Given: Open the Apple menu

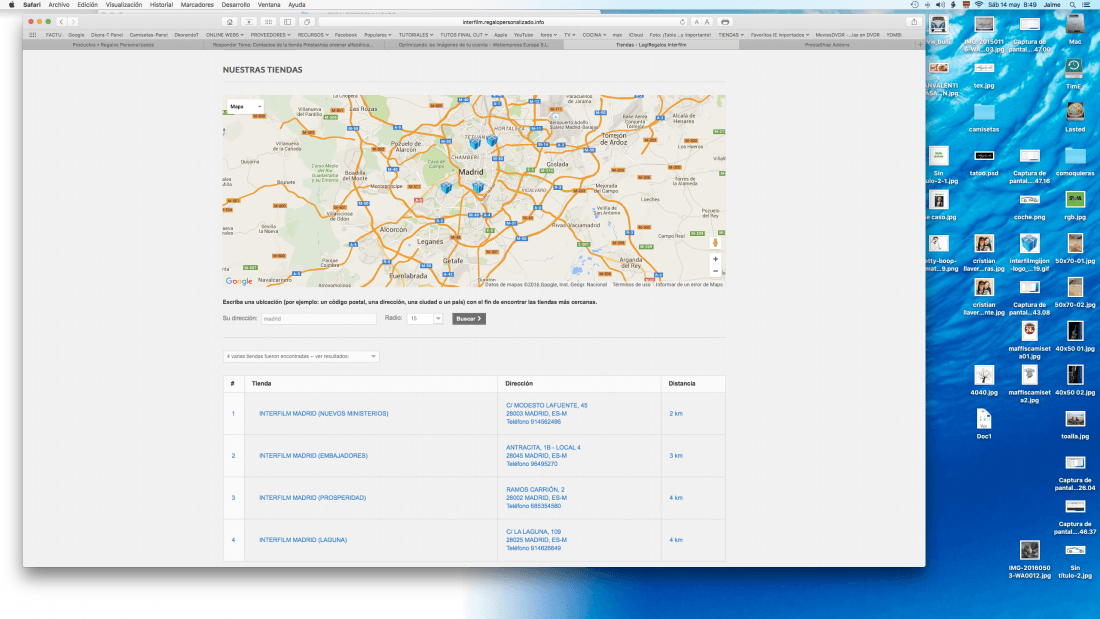Looking at the screenshot, I should (x=11, y=5).
